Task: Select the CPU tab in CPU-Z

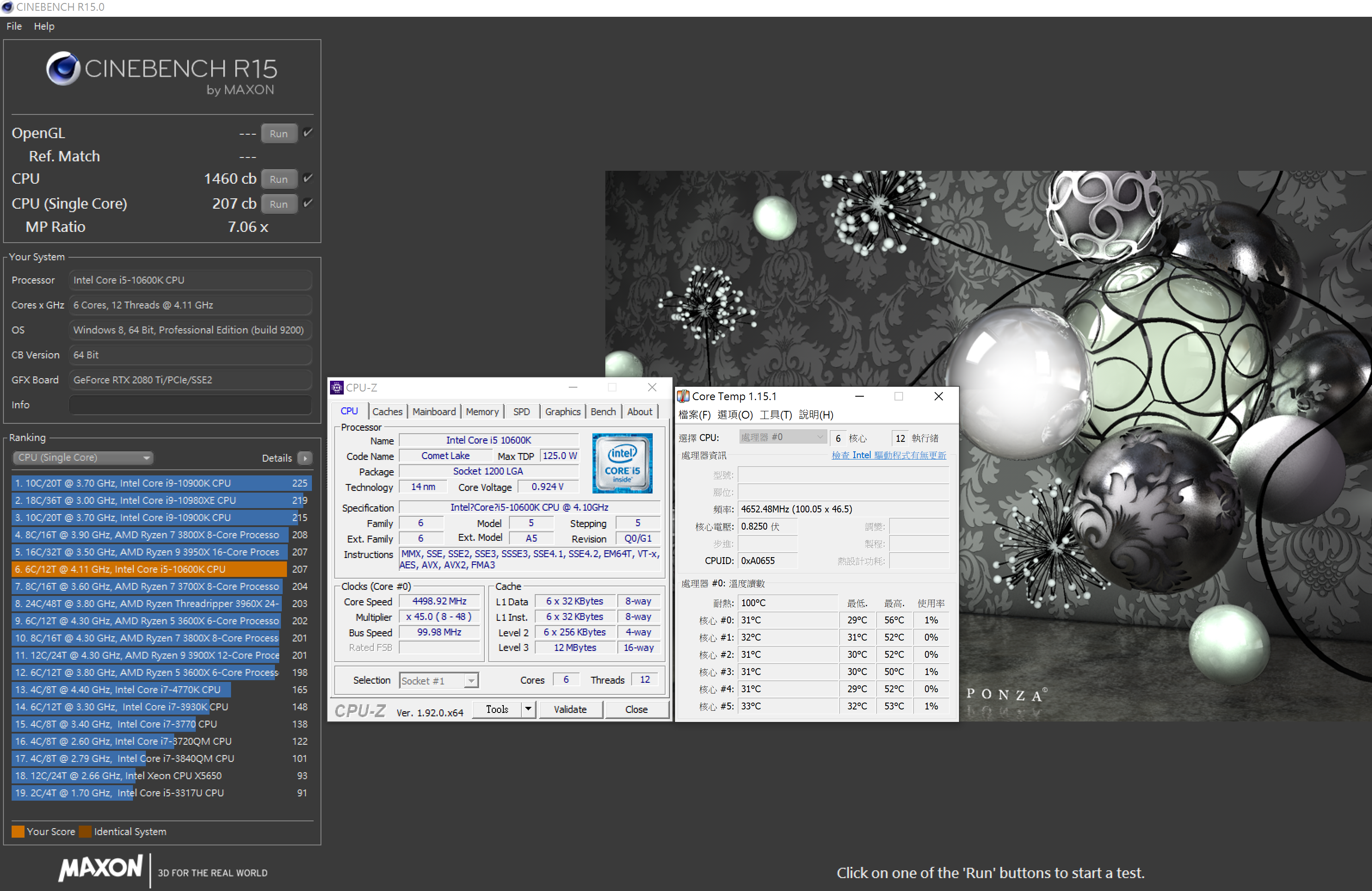Action: [349, 411]
